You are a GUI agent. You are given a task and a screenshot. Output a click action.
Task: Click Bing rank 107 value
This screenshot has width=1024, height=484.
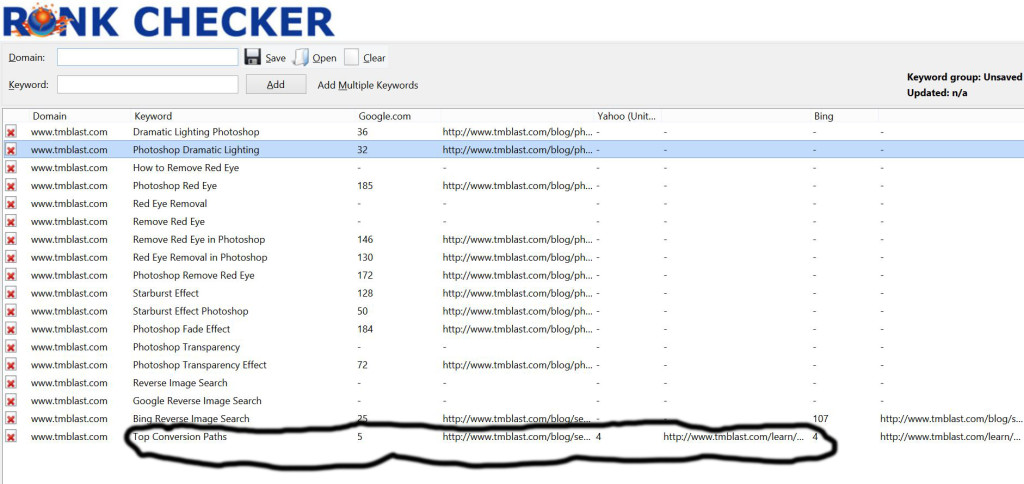[821, 418]
